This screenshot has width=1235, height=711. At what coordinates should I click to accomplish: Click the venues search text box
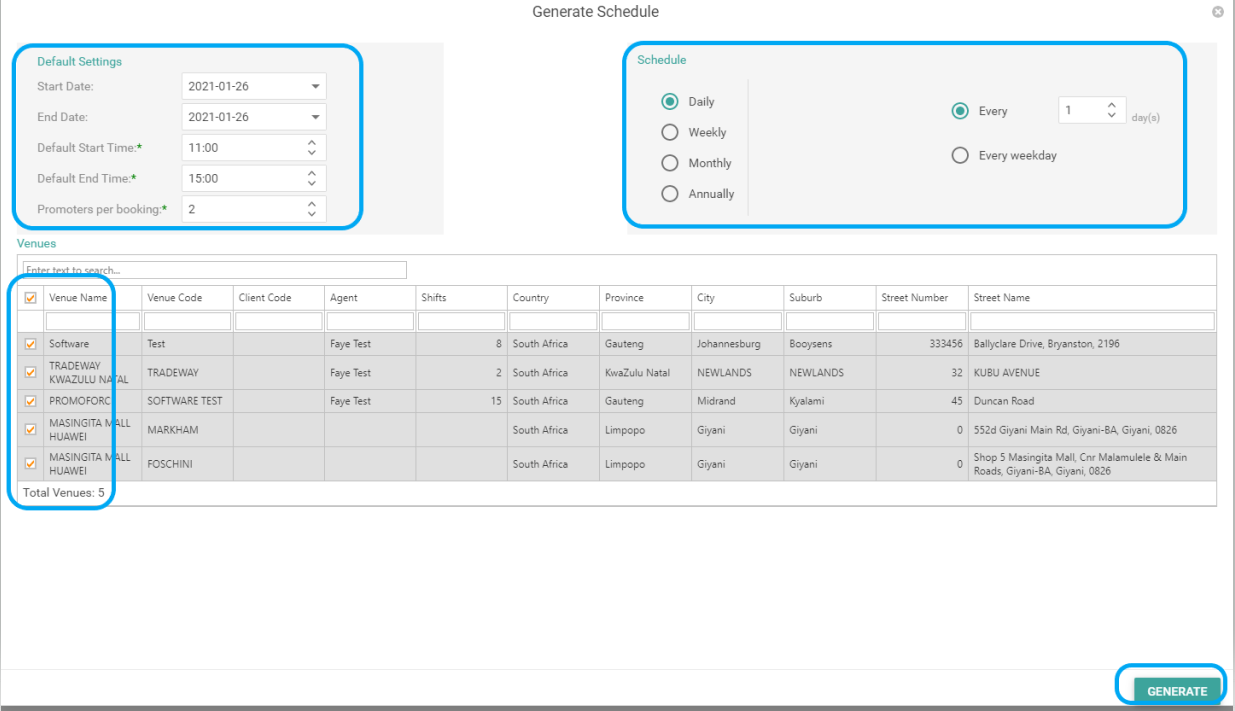point(215,270)
